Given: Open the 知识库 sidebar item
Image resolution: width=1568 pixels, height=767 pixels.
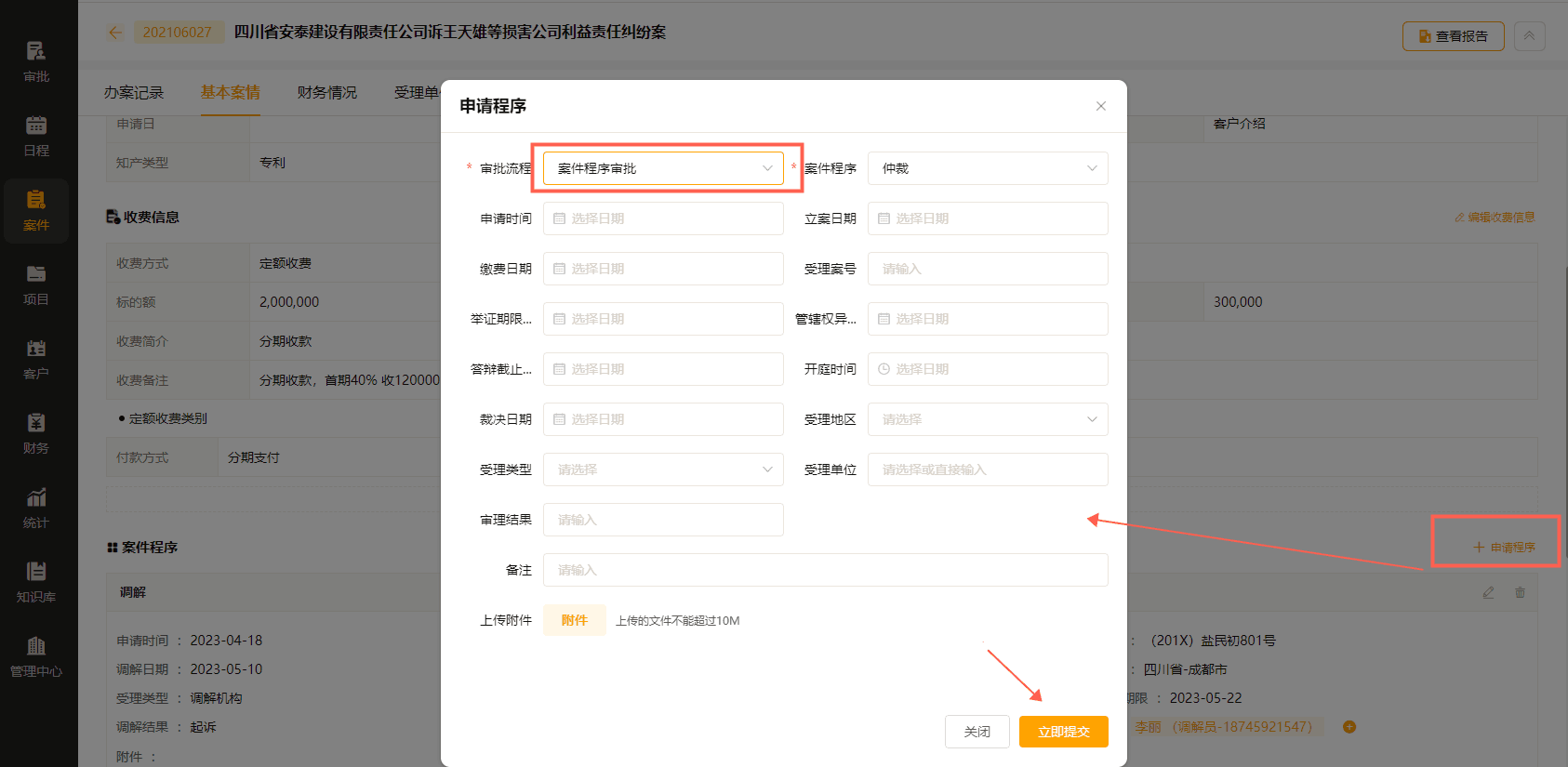Looking at the screenshot, I should point(36,582).
